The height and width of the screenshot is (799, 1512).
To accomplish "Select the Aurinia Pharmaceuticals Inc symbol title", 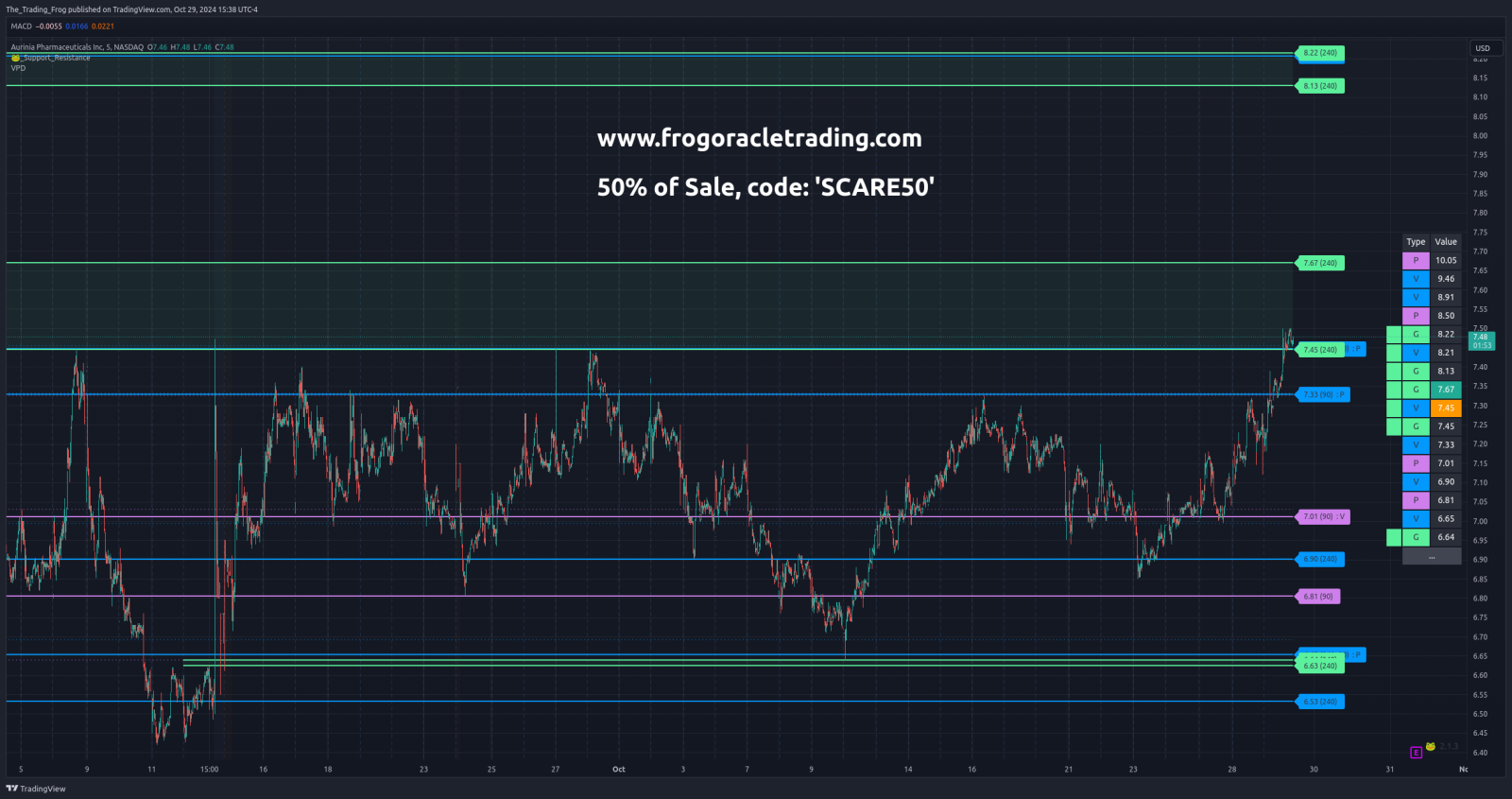I will (x=77, y=47).
